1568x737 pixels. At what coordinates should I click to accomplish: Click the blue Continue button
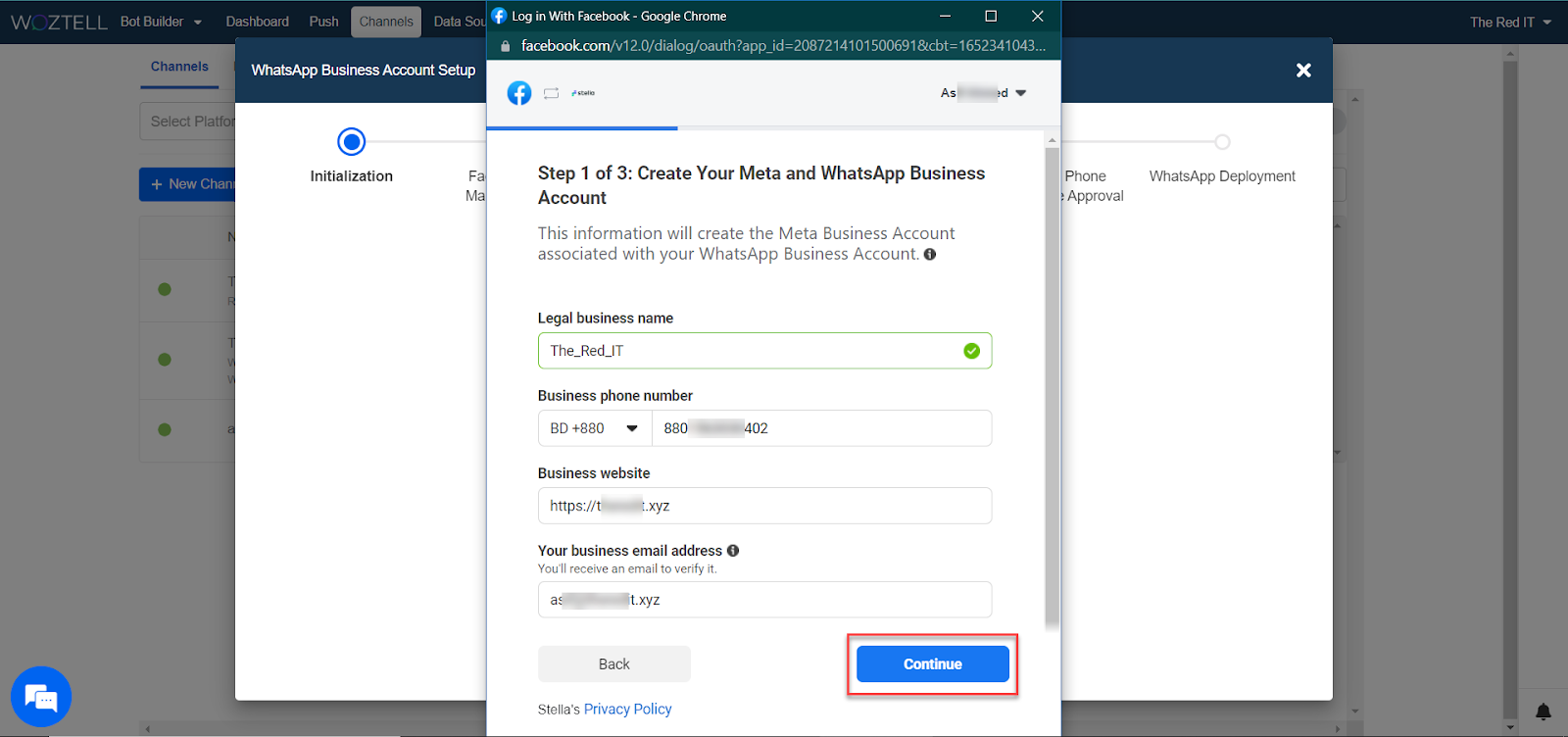pyautogui.click(x=933, y=664)
